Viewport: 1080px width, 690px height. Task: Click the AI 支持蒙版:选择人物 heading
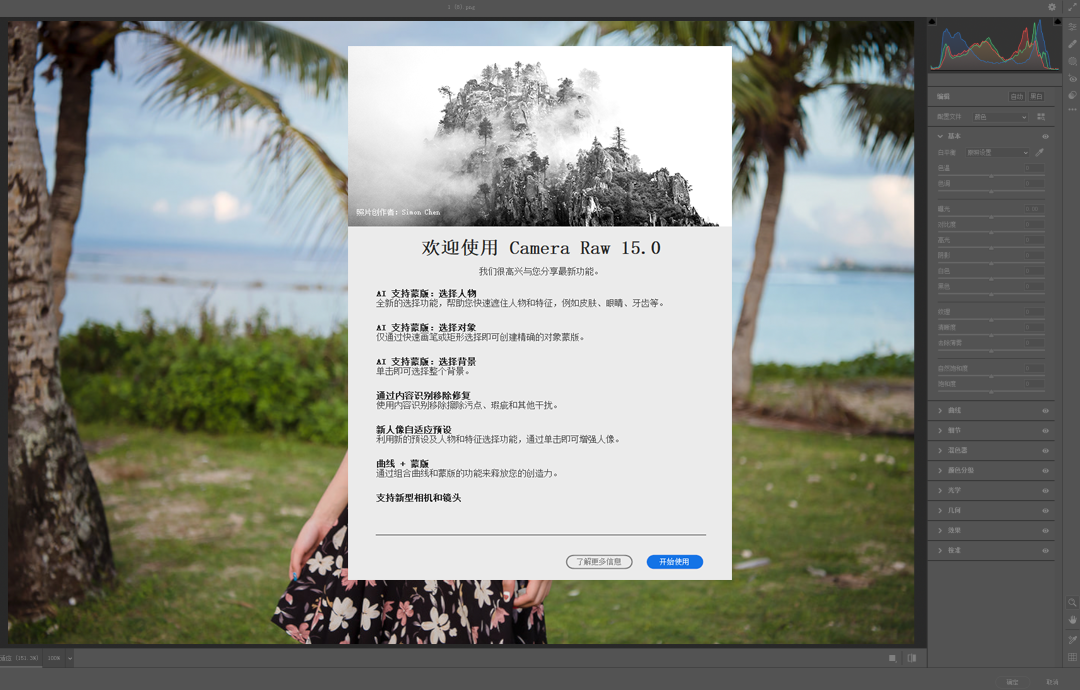(x=426, y=293)
